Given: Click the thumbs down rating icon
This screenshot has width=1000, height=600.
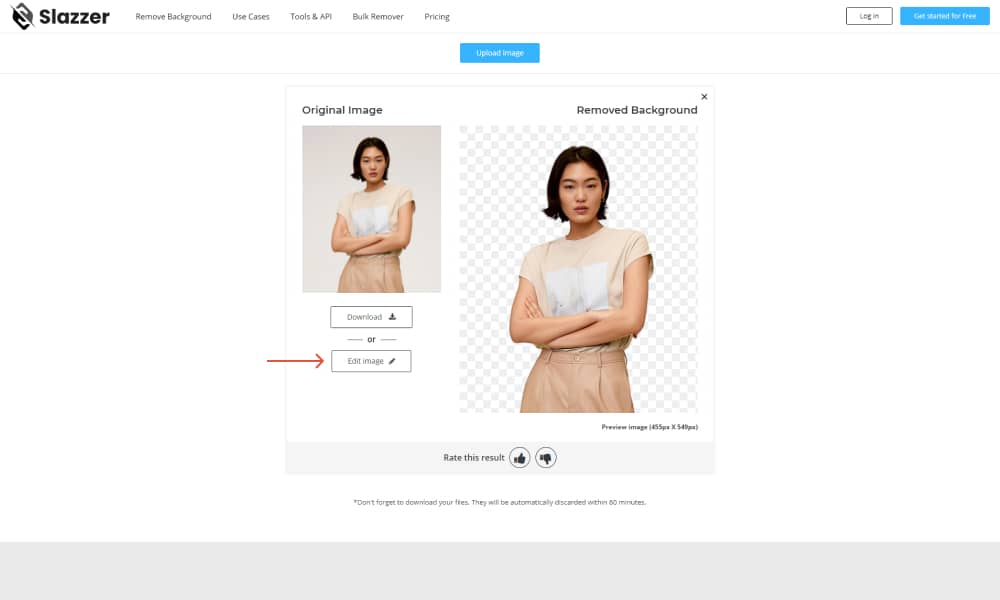Looking at the screenshot, I should coord(546,458).
